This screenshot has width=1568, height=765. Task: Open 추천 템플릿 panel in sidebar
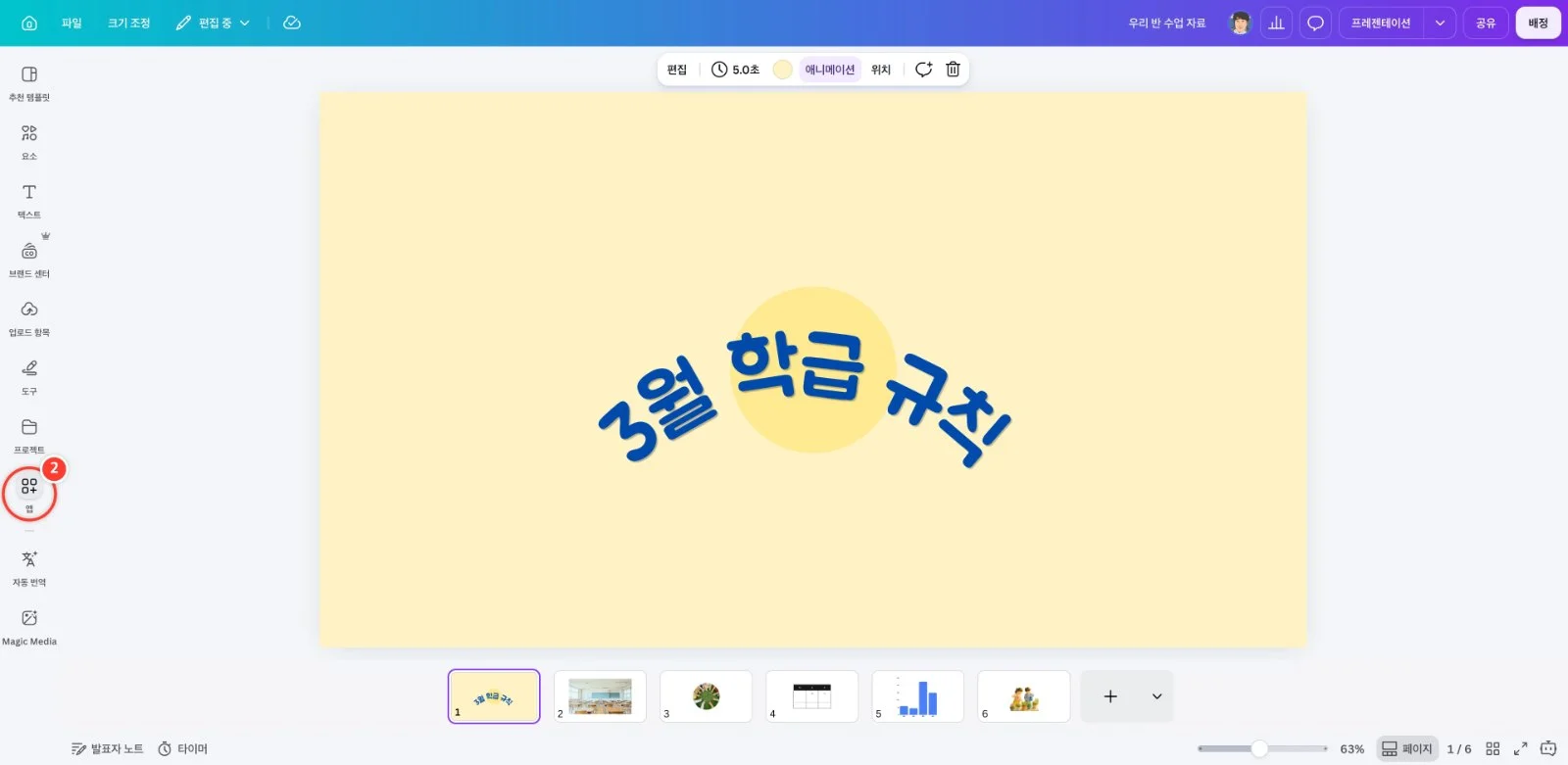[x=29, y=83]
